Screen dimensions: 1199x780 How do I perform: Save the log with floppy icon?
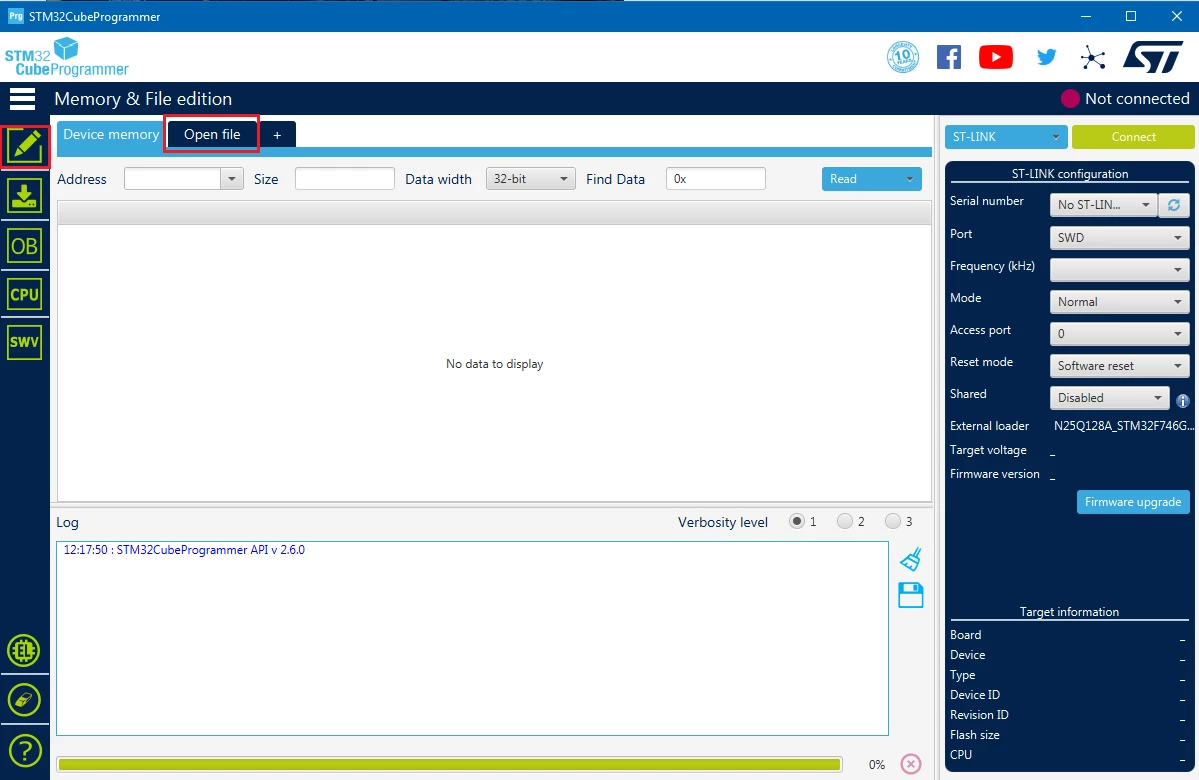pyautogui.click(x=911, y=595)
